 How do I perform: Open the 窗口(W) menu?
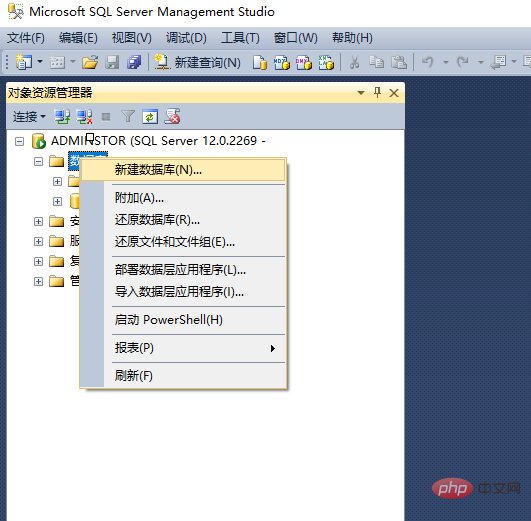296,38
